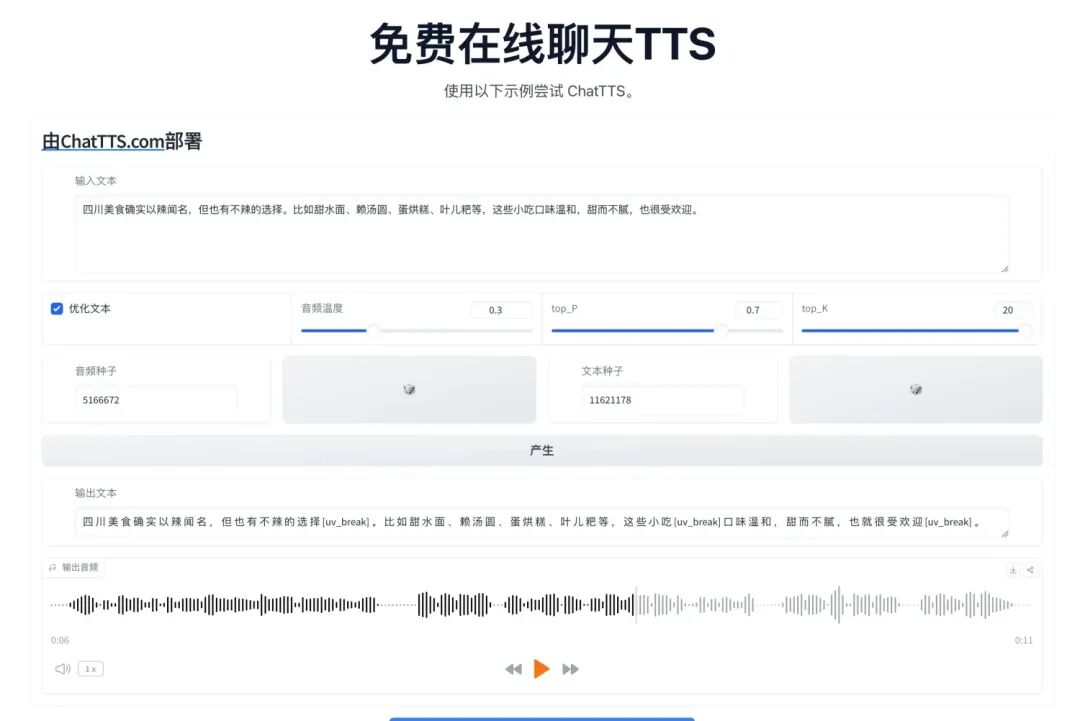Uncheck the 优化文本 checkbox
1080x721 pixels.
56,309
